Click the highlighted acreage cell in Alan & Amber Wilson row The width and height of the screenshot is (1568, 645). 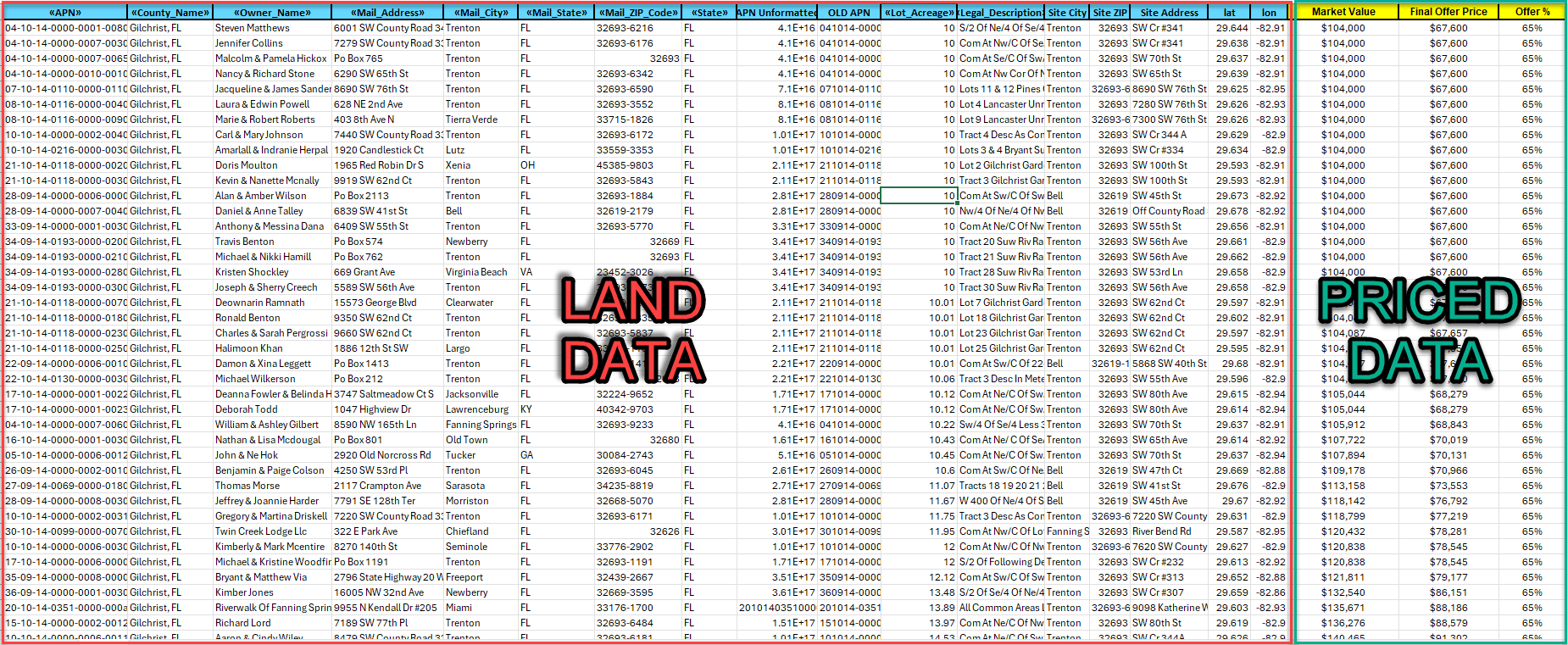[919, 196]
